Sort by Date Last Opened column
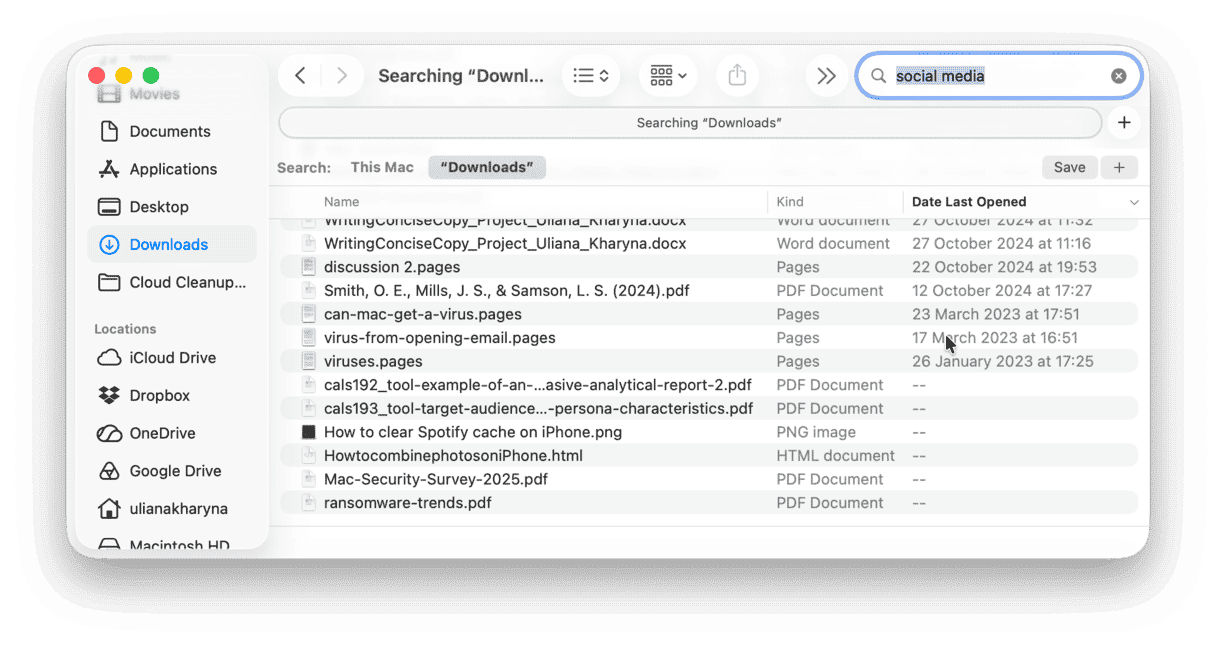 pyautogui.click(x=968, y=202)
